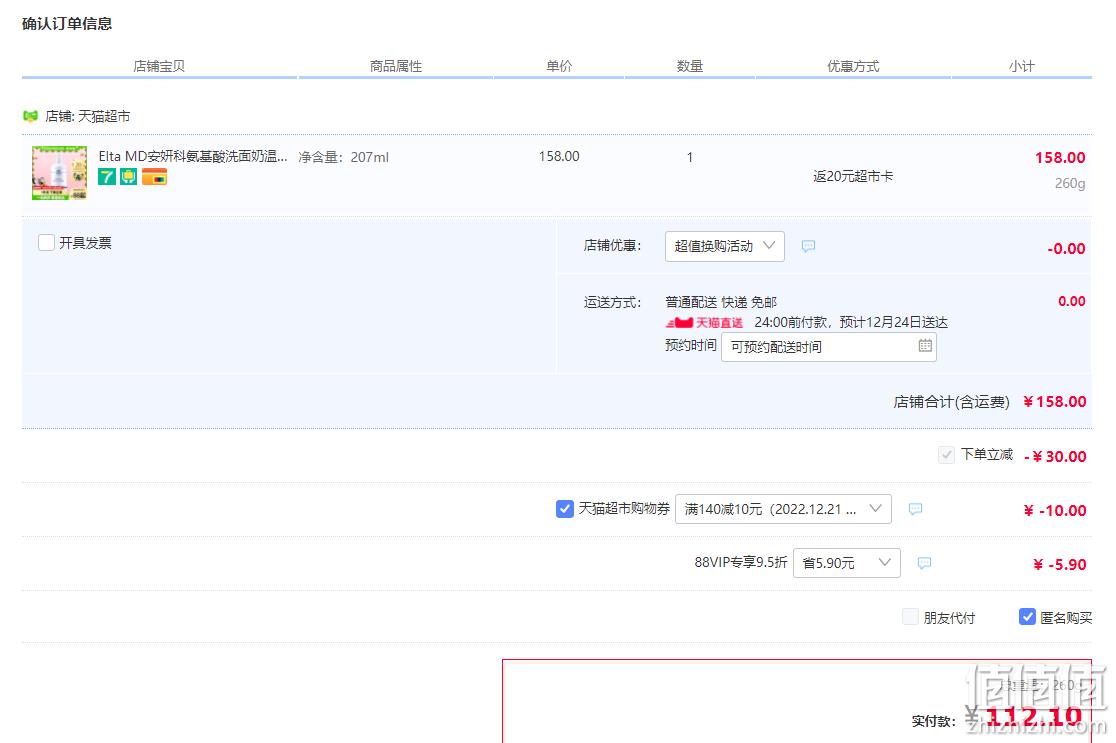Click the 单价 column header
Viewport: 1116px width, 743px height.
click(559, 66)
